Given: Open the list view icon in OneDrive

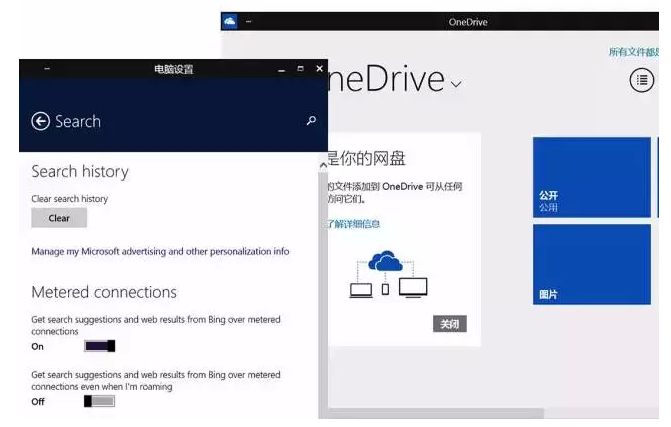Looking at the screenshot, I should pyautogui.click(x=641, y=80).
